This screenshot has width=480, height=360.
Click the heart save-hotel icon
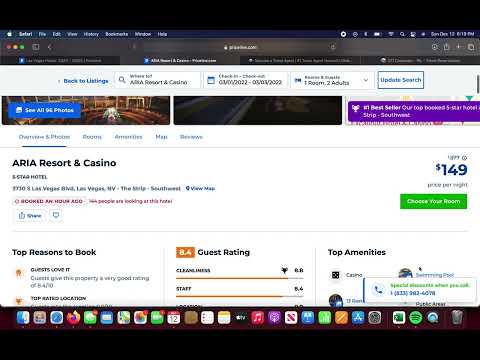click(56, 215)
